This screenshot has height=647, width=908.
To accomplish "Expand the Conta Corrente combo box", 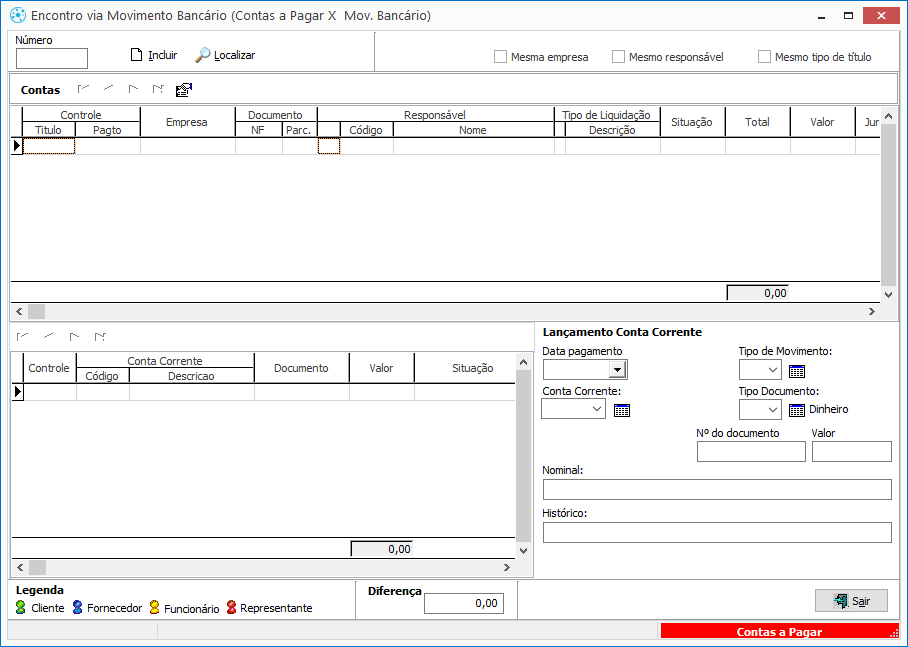I will (597, 409).
